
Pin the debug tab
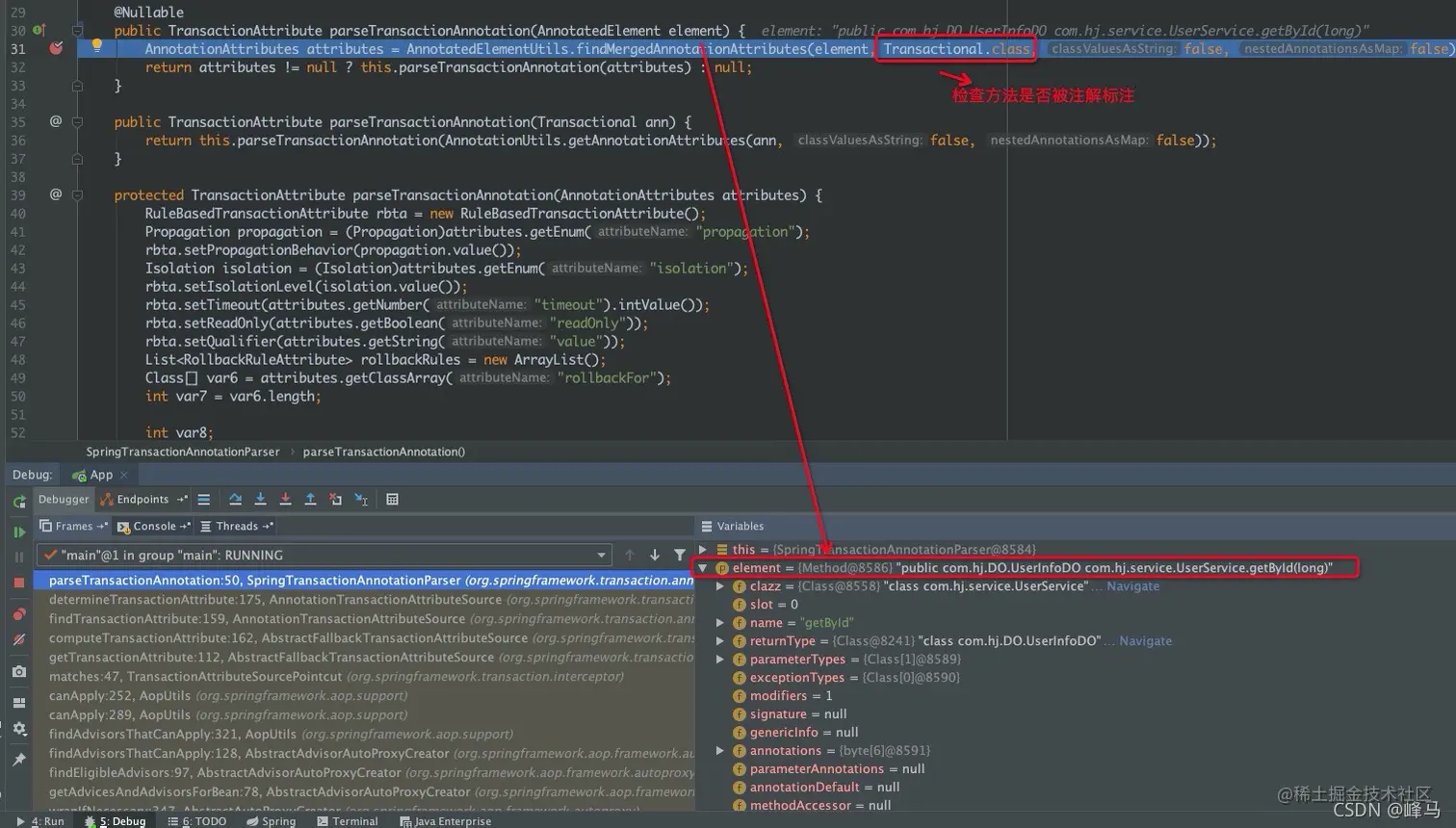pyautogui.click(x=19, y=760)
